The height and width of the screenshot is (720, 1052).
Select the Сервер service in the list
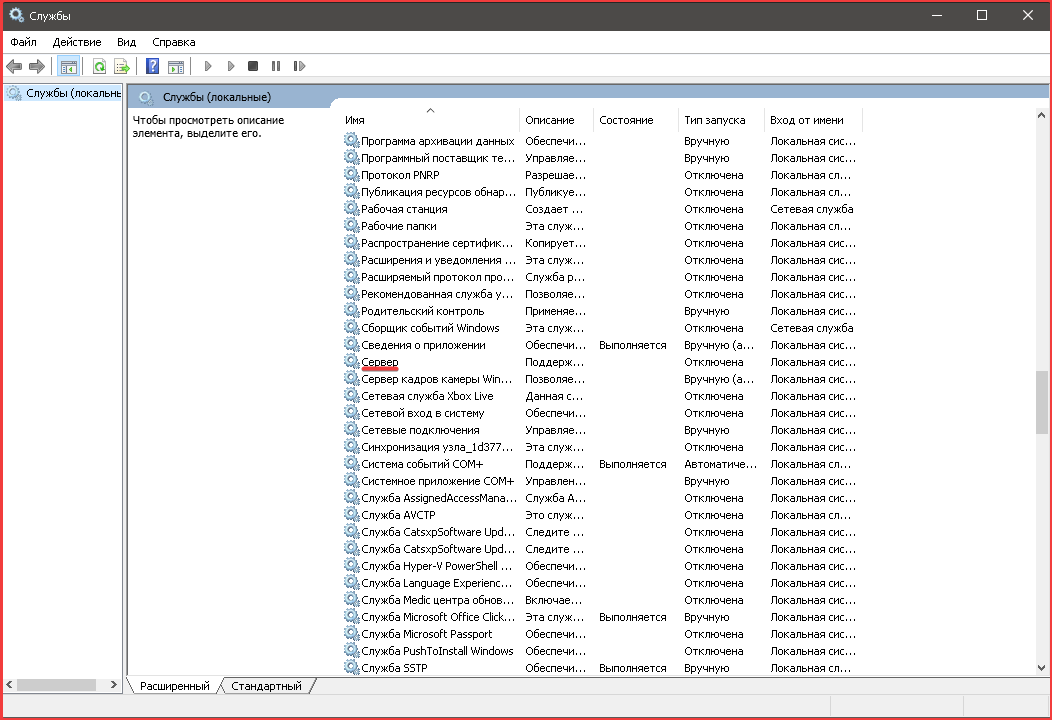tap(380, 362)
